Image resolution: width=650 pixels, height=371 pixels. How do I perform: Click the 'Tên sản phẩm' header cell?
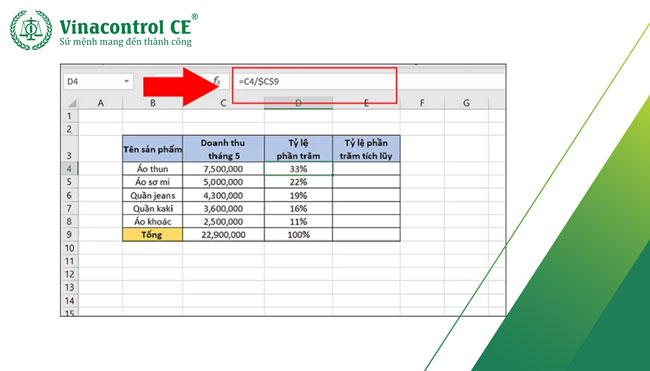[153, 149]
